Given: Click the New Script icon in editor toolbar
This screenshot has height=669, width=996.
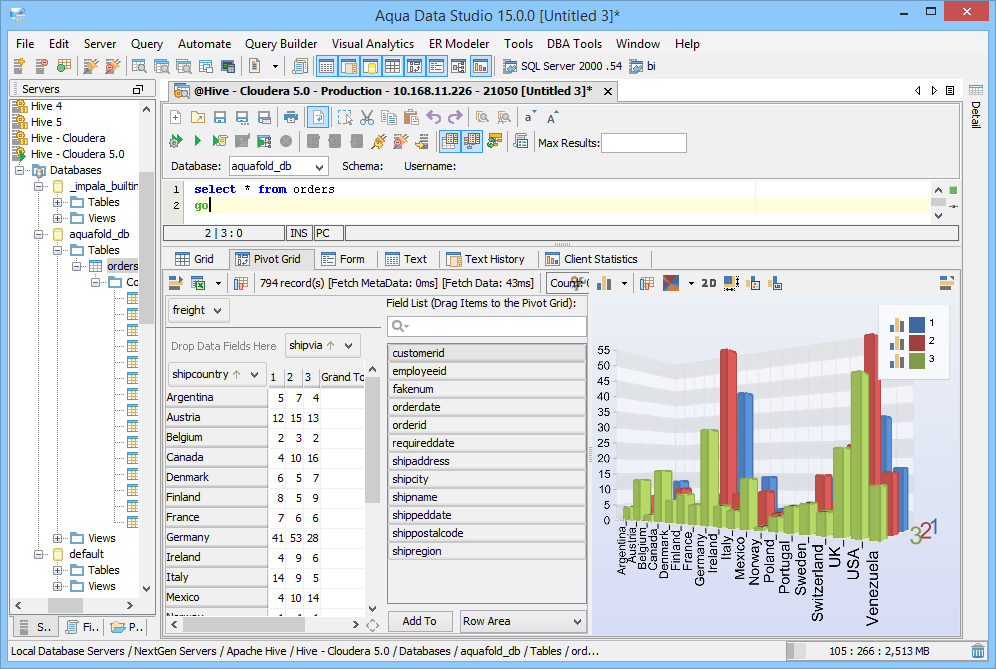Looking at the screenshot, I should pos(176,118).
